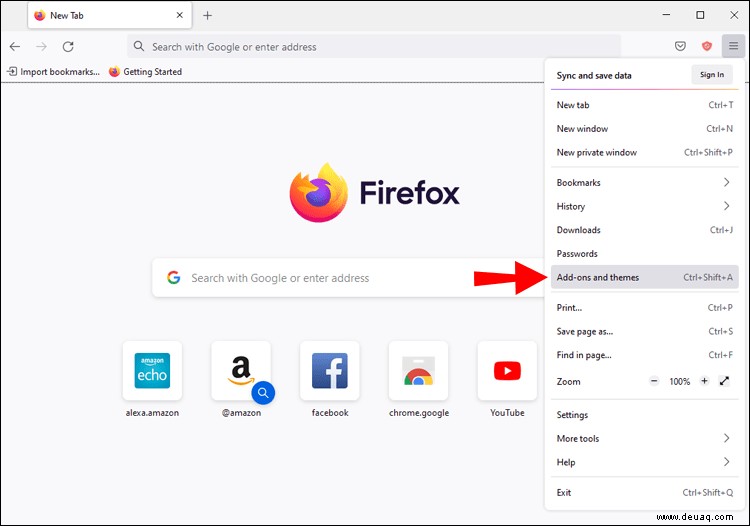Open Add-ons and themes

click(644, 277)
